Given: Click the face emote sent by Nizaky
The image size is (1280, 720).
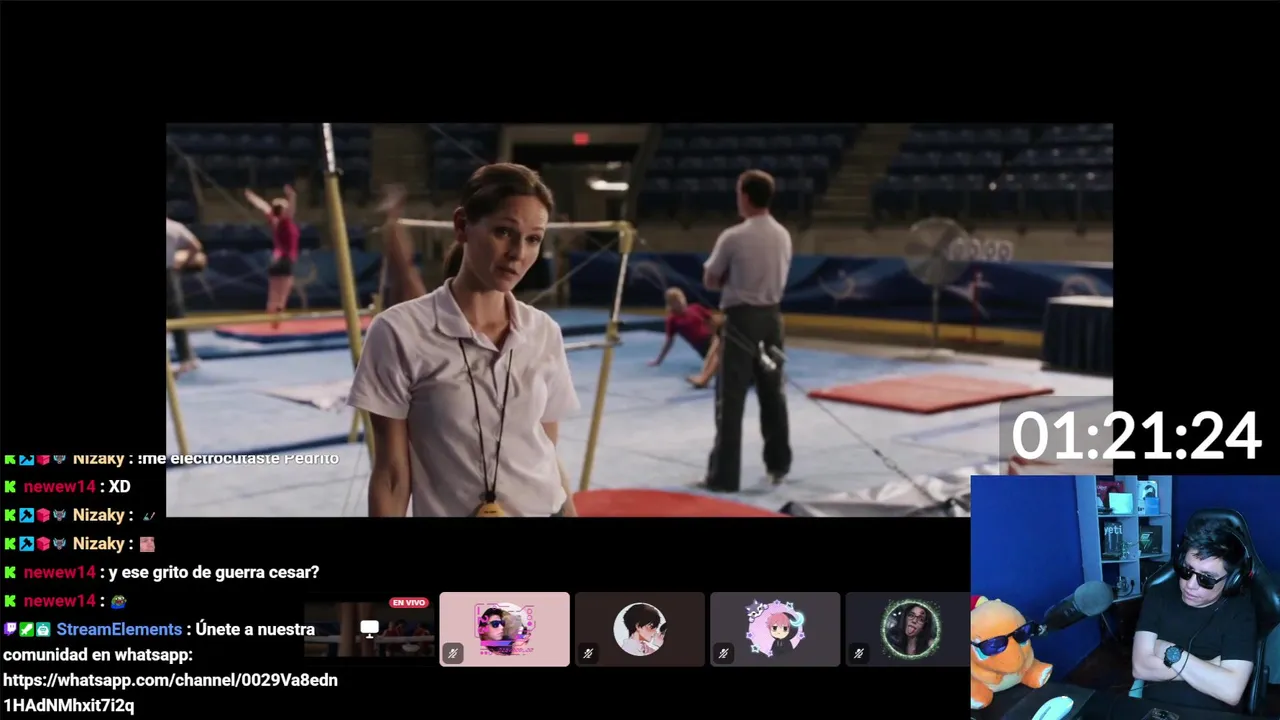Looking at the screenshot, I should click(147, 544).
